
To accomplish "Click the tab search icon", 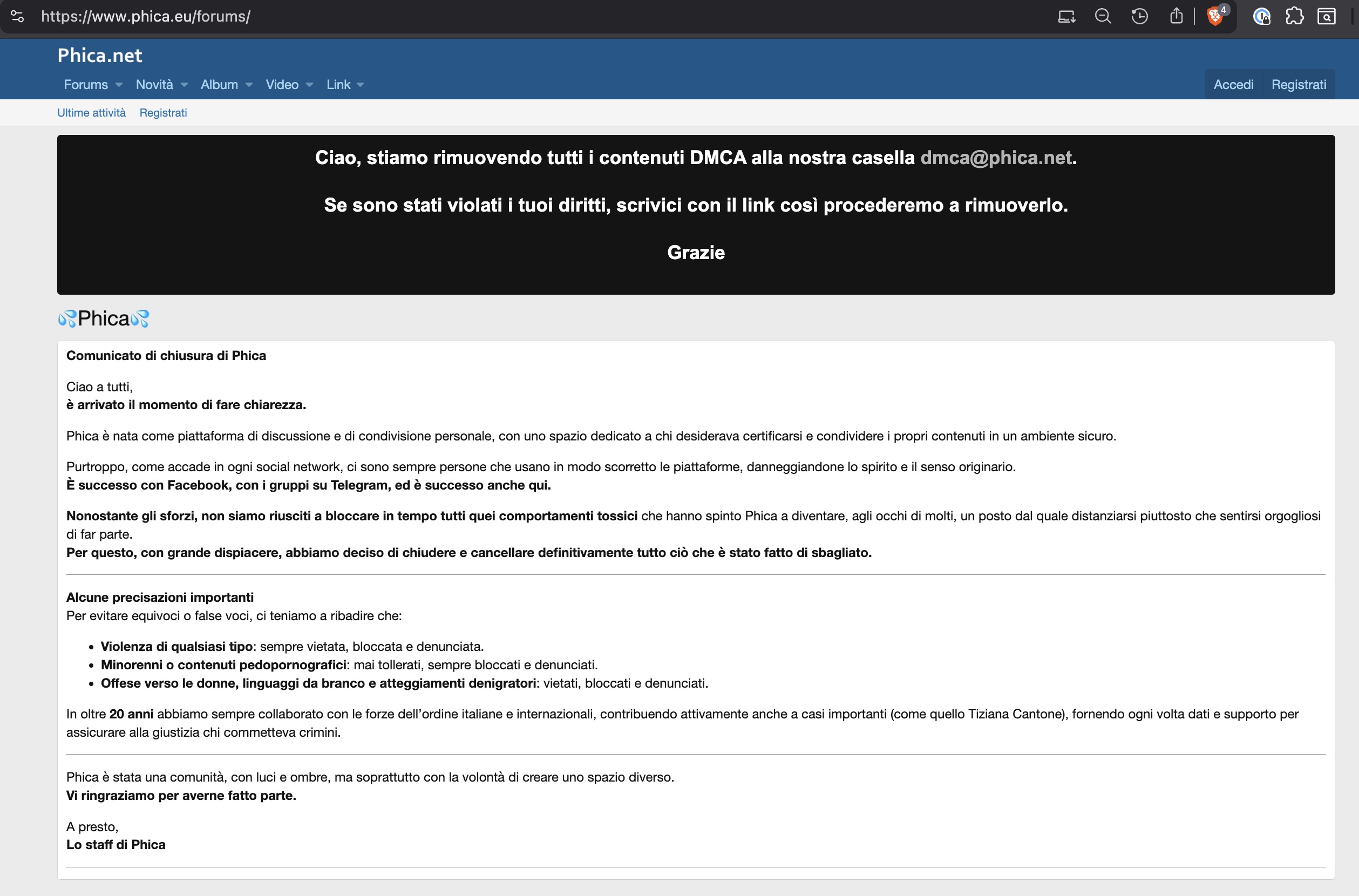I will [x=1327, y=16].
